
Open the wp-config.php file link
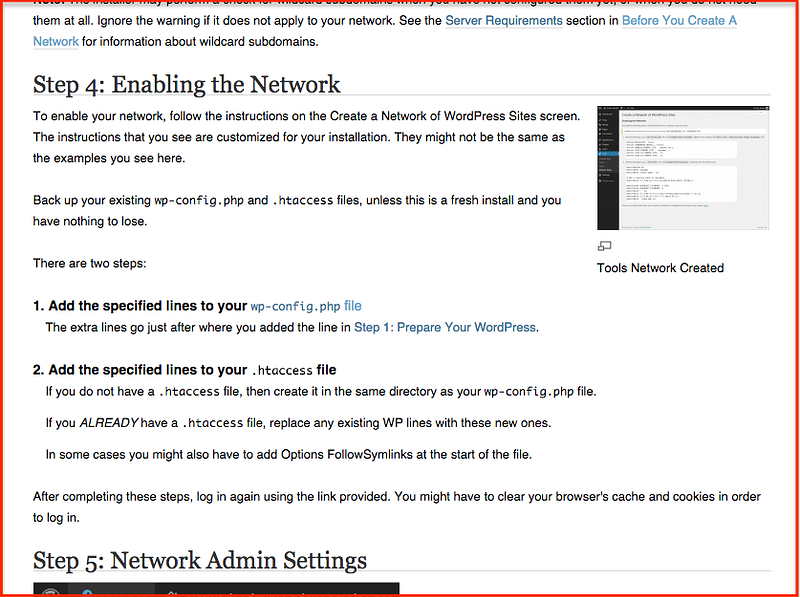tap(306, 306)
